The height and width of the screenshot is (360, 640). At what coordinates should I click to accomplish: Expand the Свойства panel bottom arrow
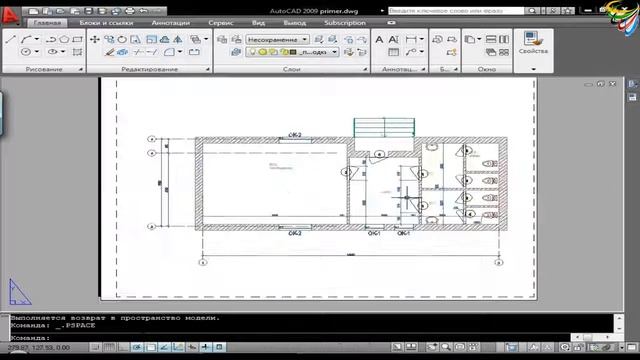[533, 69]
